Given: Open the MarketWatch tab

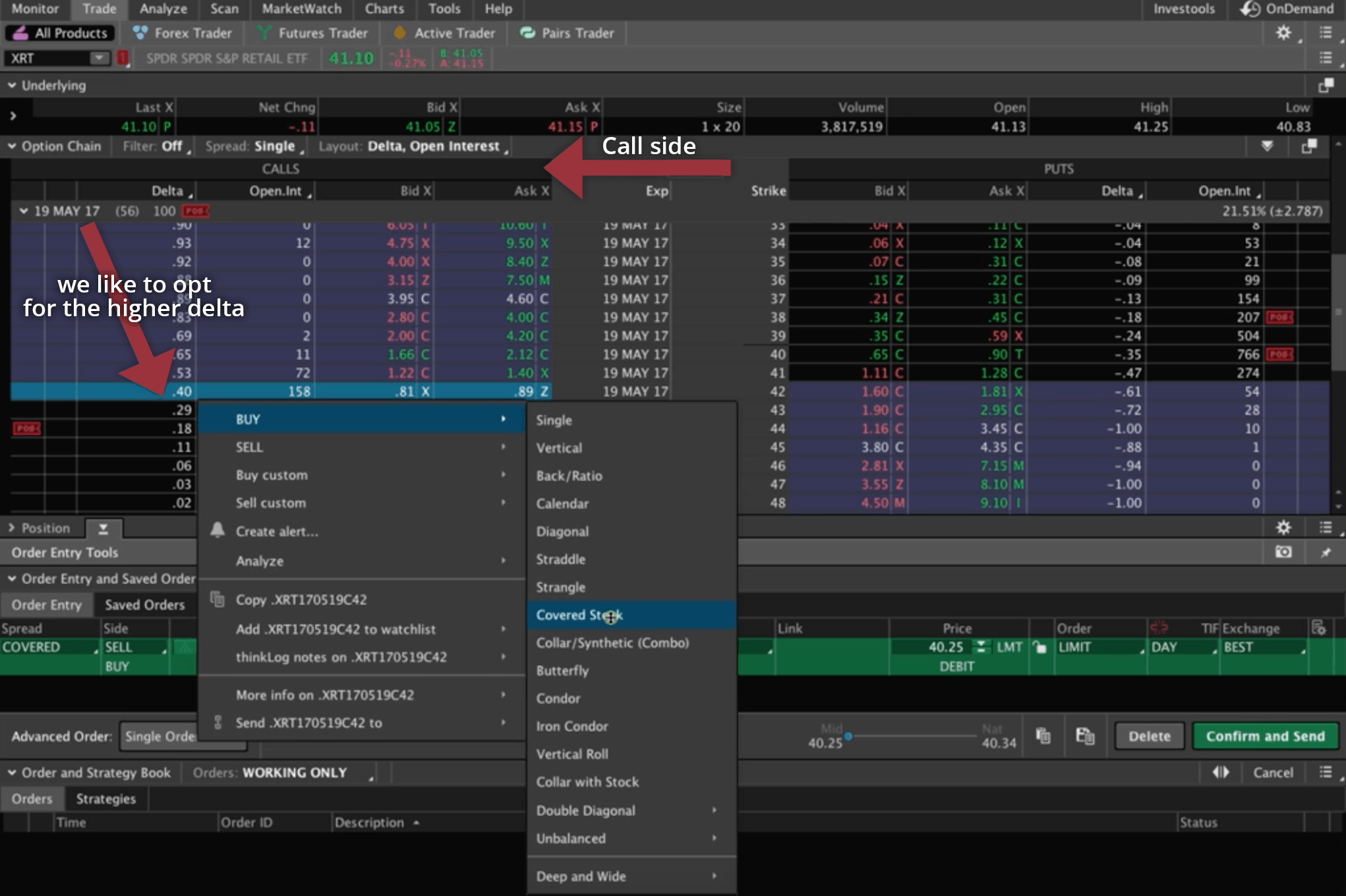Looking at the screenshot, I should coord(302,9).
